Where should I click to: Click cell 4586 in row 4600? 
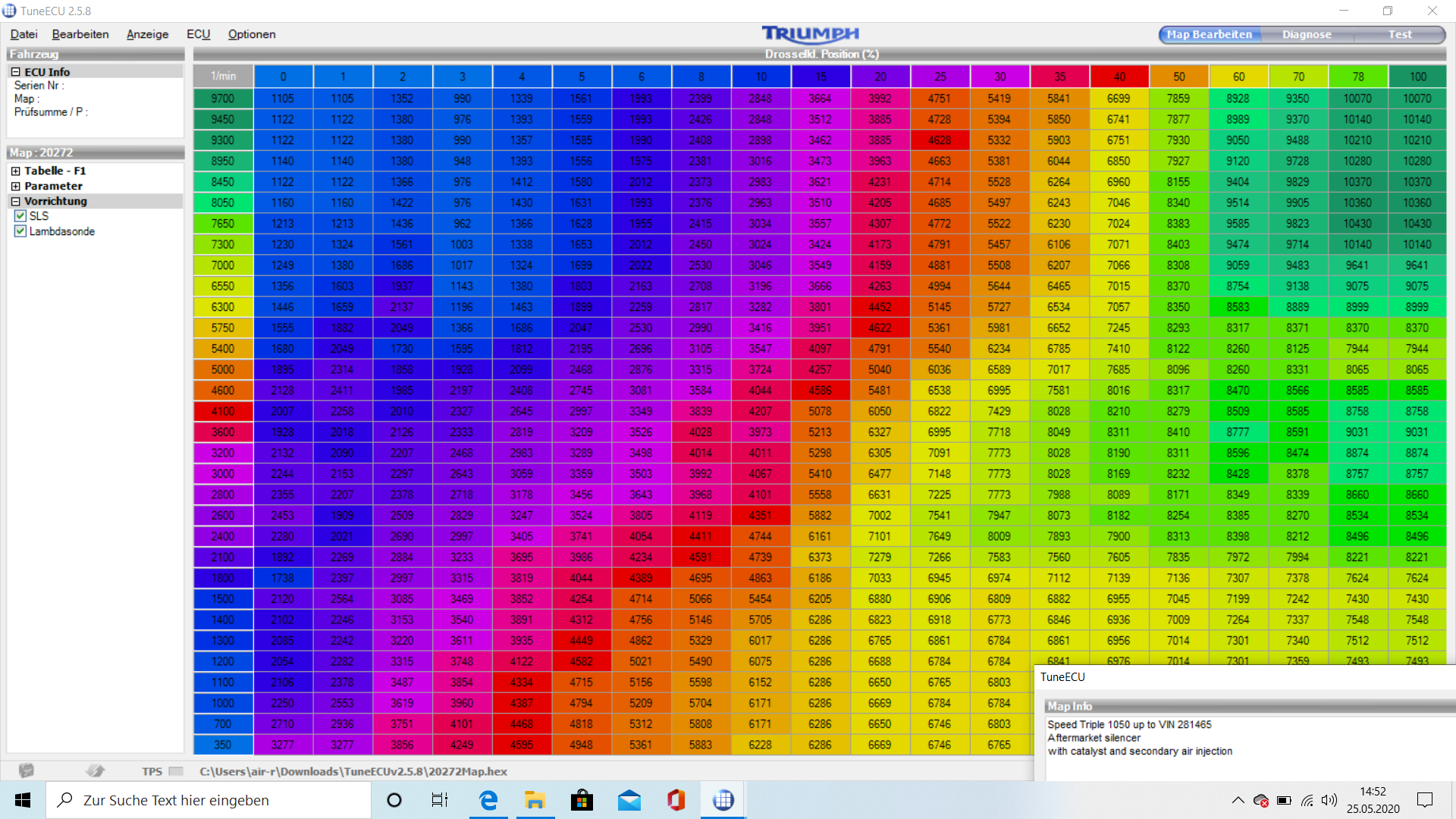[x=820, y=391]
